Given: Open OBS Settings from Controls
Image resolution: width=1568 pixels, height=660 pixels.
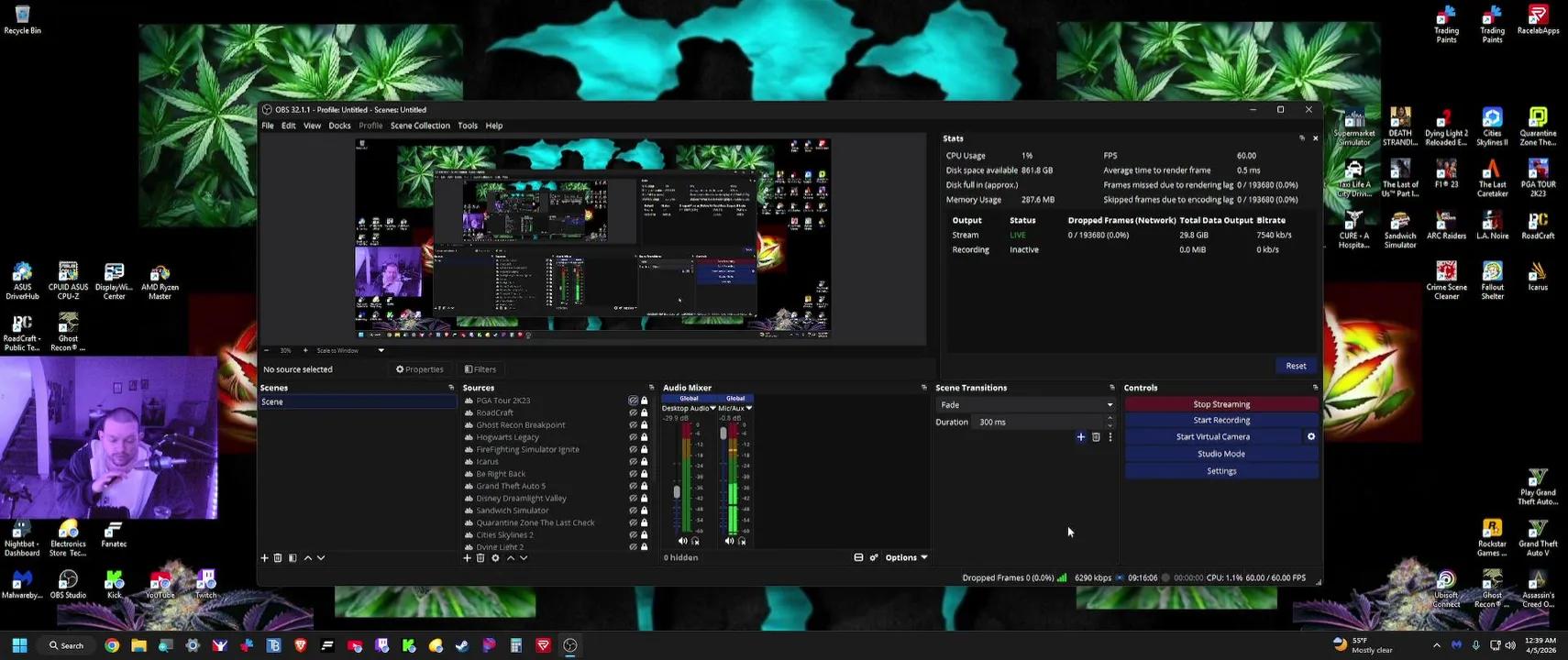Looking at the screenshot, I should click(1221, 471).
